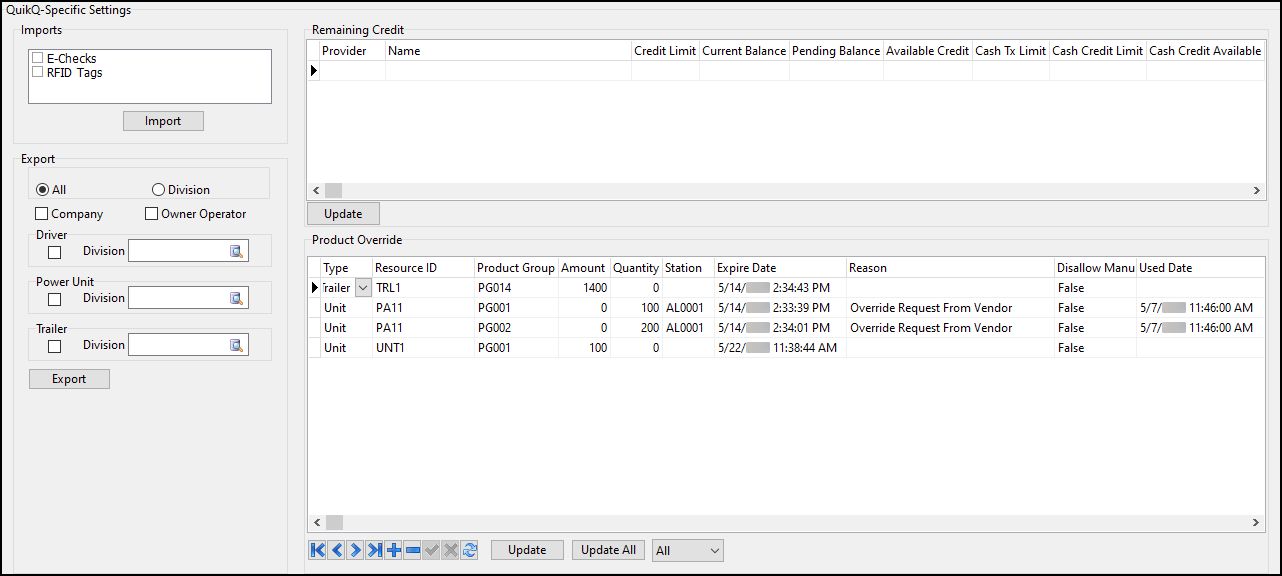Open the Type dropdown on the TRL1 row
This screenshot has width=1282, height=576.
tap(362, 287)
